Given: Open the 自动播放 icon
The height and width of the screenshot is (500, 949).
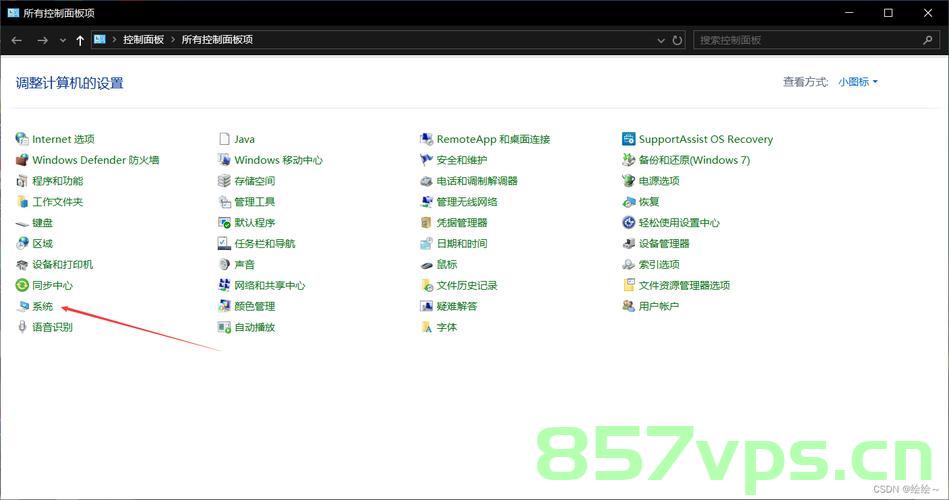Looking at the screenshot, I should [x=224, y=327].
